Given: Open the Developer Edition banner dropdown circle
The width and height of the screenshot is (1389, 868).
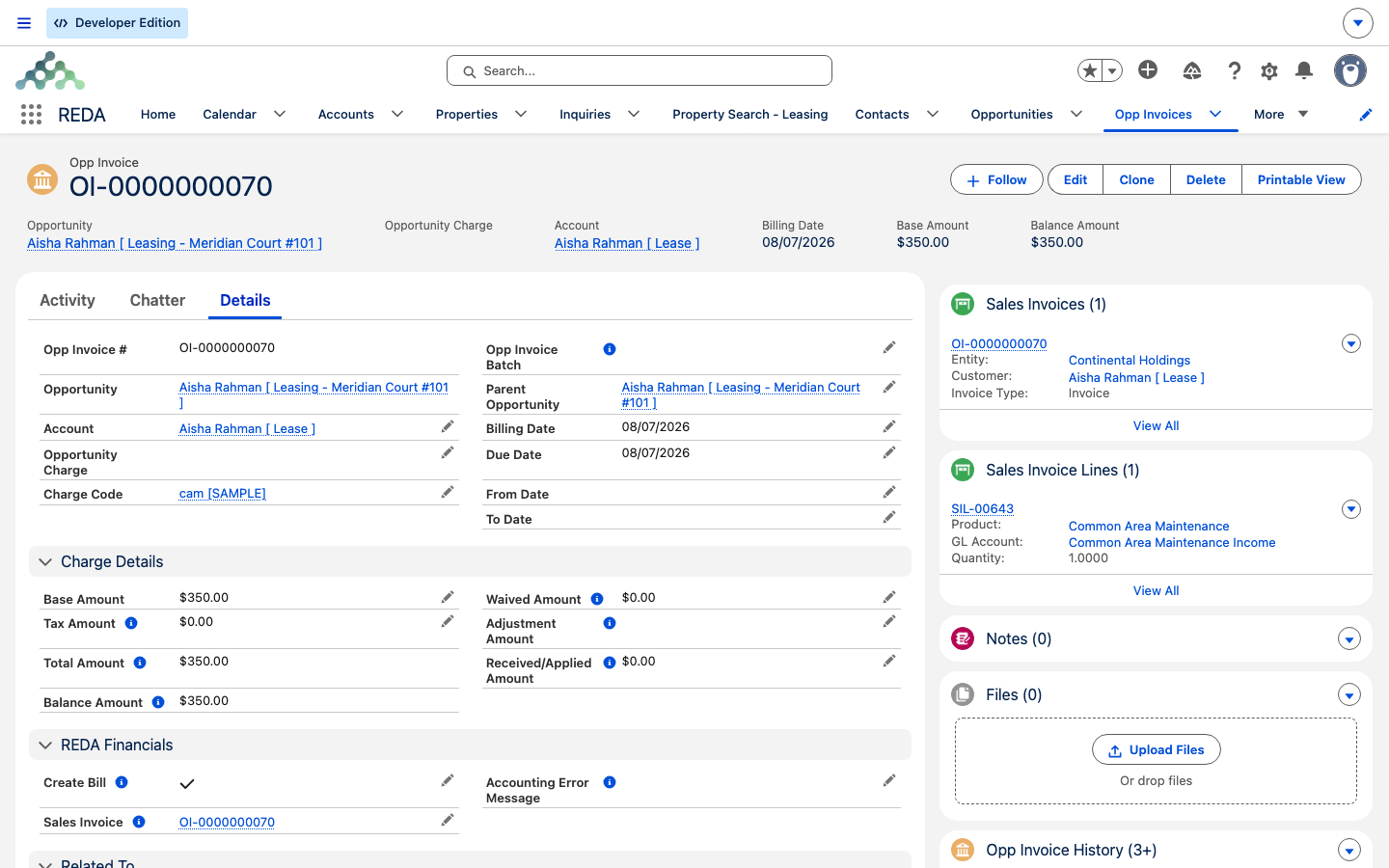Looking at the screenshot, I should click(x=1357, y=23).
